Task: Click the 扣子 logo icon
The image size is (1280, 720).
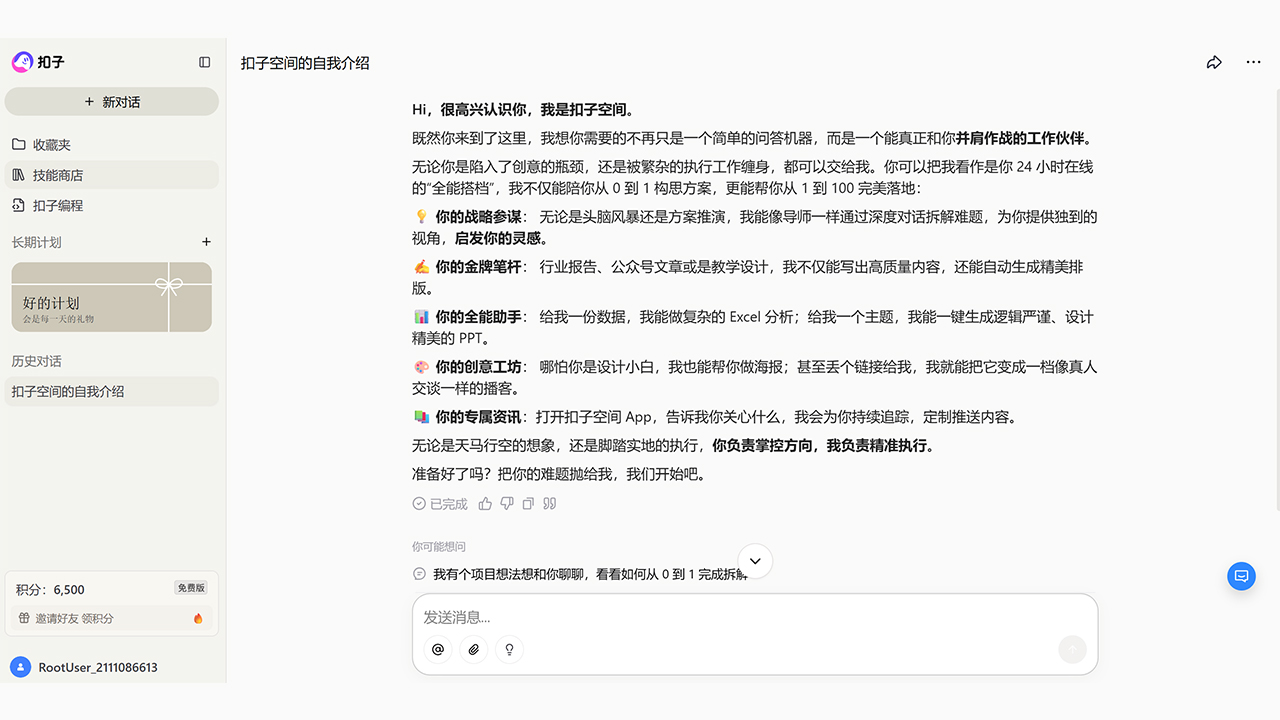Action: coord(22,62)
